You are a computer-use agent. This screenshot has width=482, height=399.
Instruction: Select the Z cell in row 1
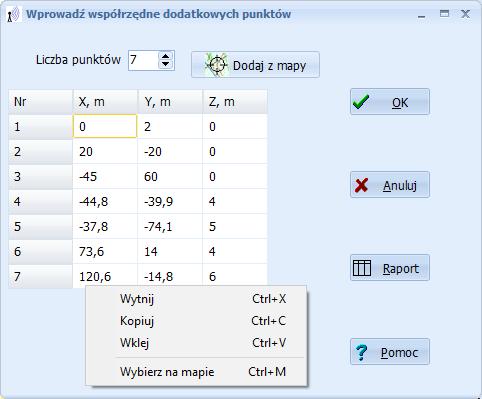pyautogui.click(x=235, y=126)
